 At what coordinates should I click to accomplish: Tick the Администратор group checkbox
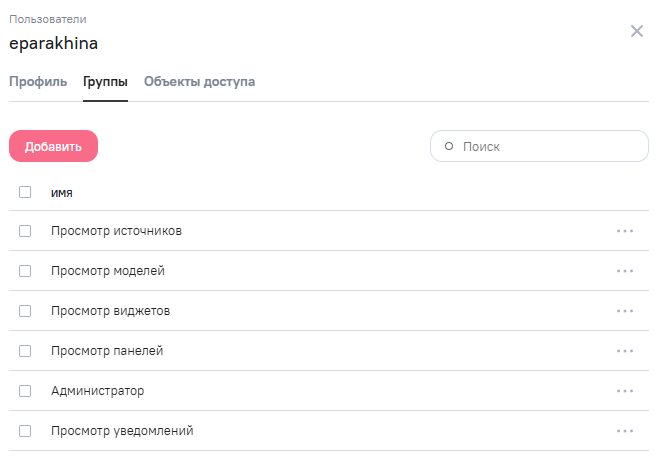pyautogui.click(x=25, y=391)
